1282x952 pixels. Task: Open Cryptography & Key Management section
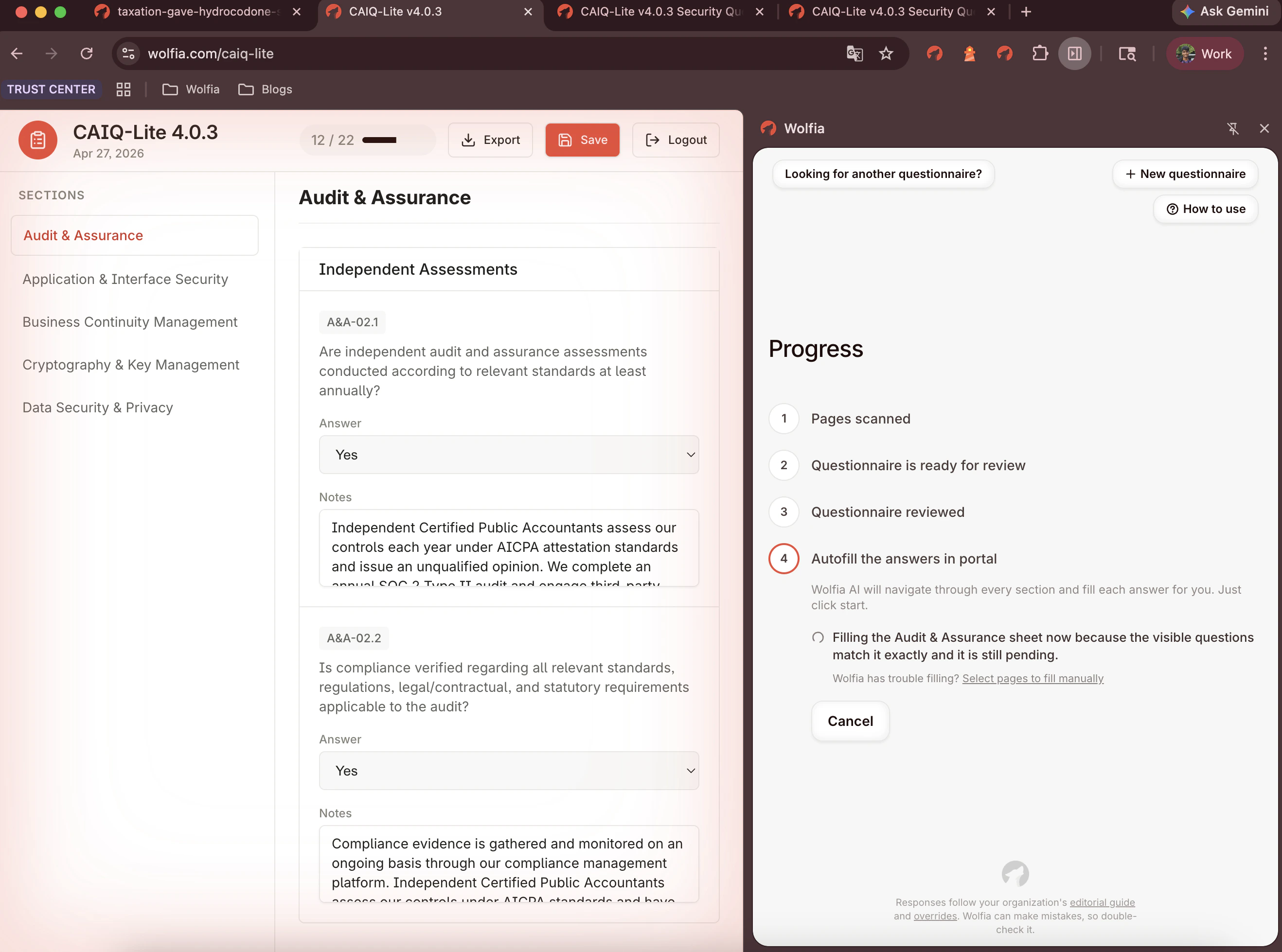tap(130, 365)
